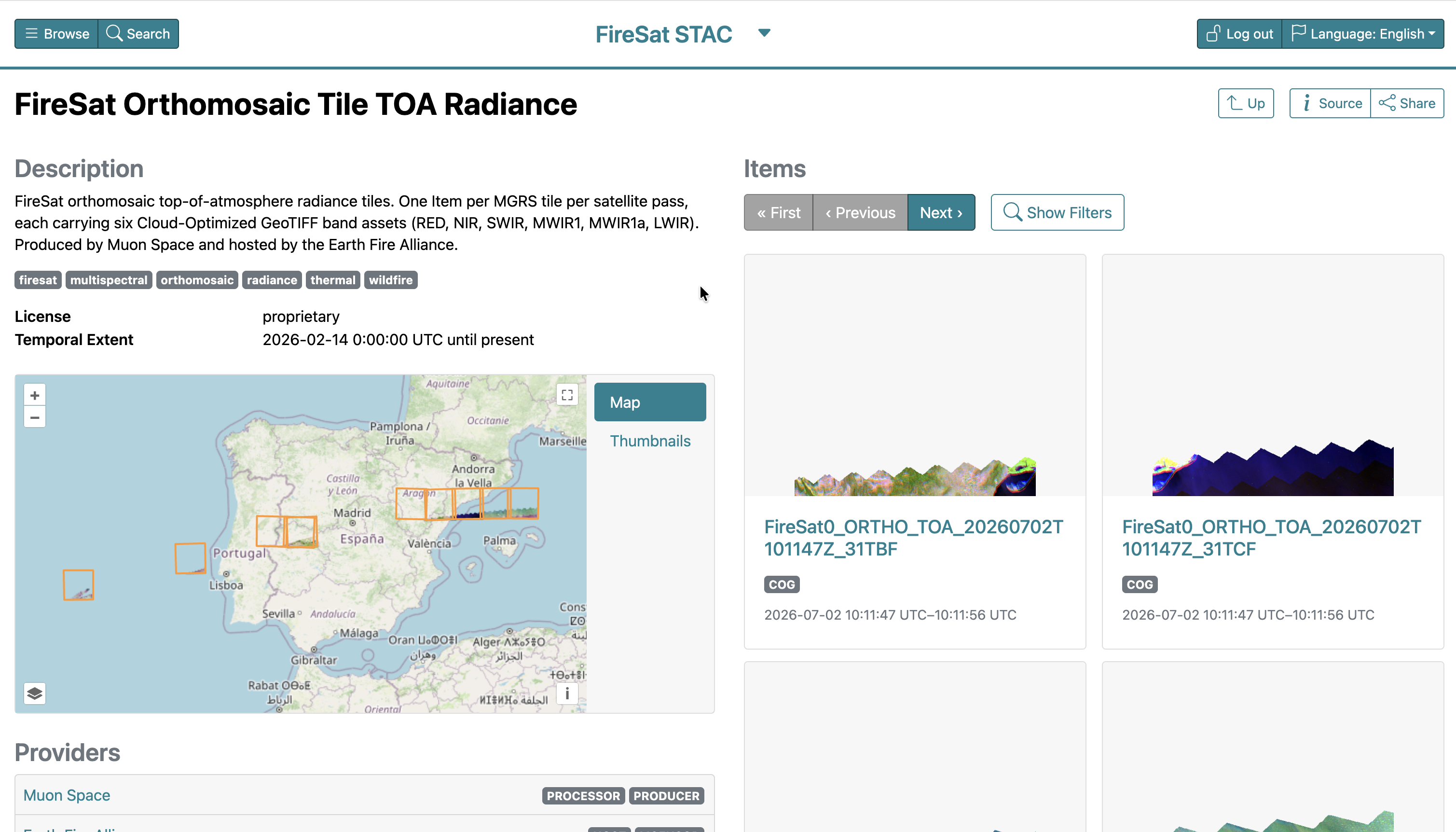This screenshot has height=832, width=1456.
Task: Click the collection title heading
Action: [x=296, y=105]
